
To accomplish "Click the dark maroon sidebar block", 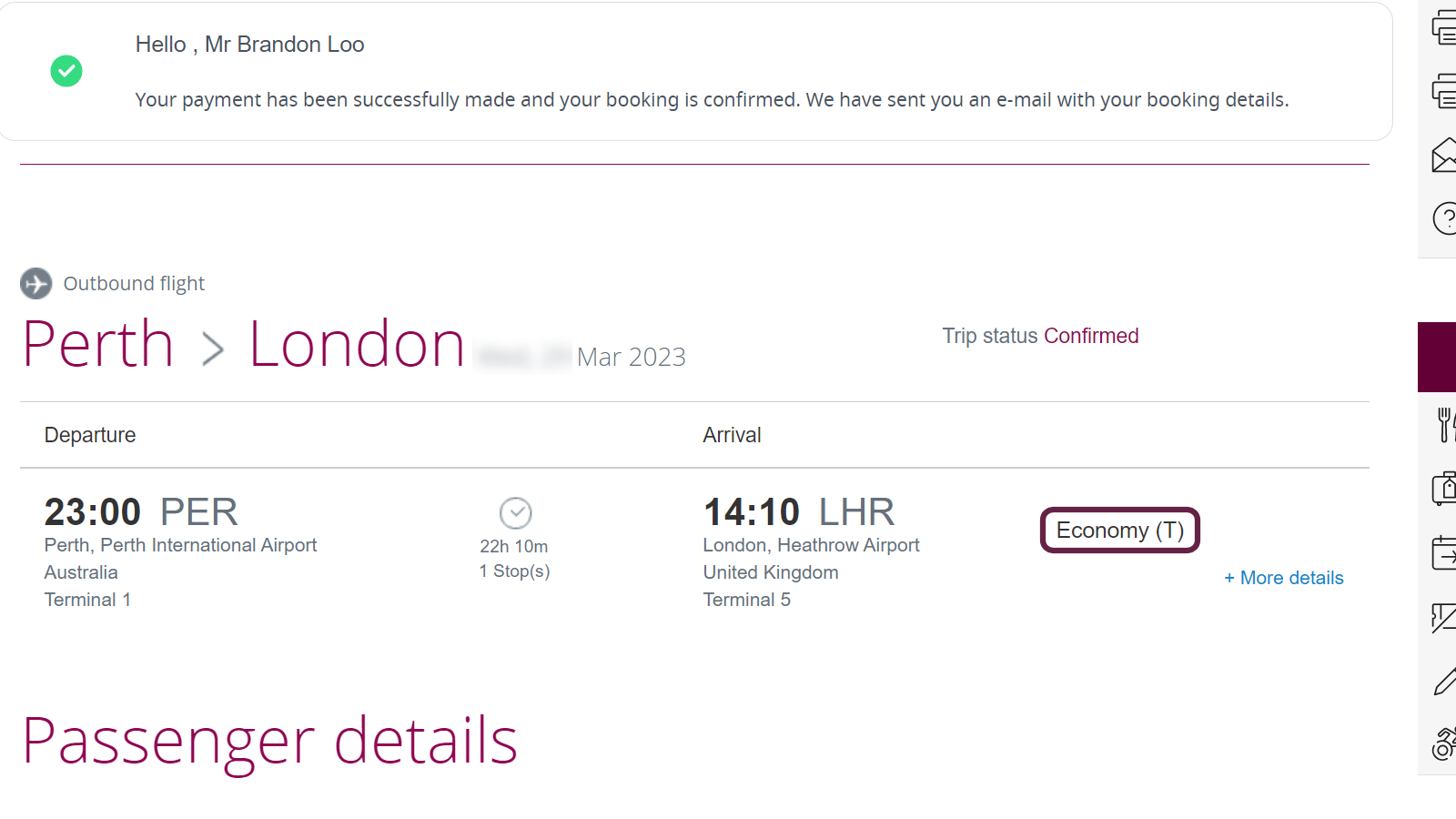I will (x=1437, y=357).
